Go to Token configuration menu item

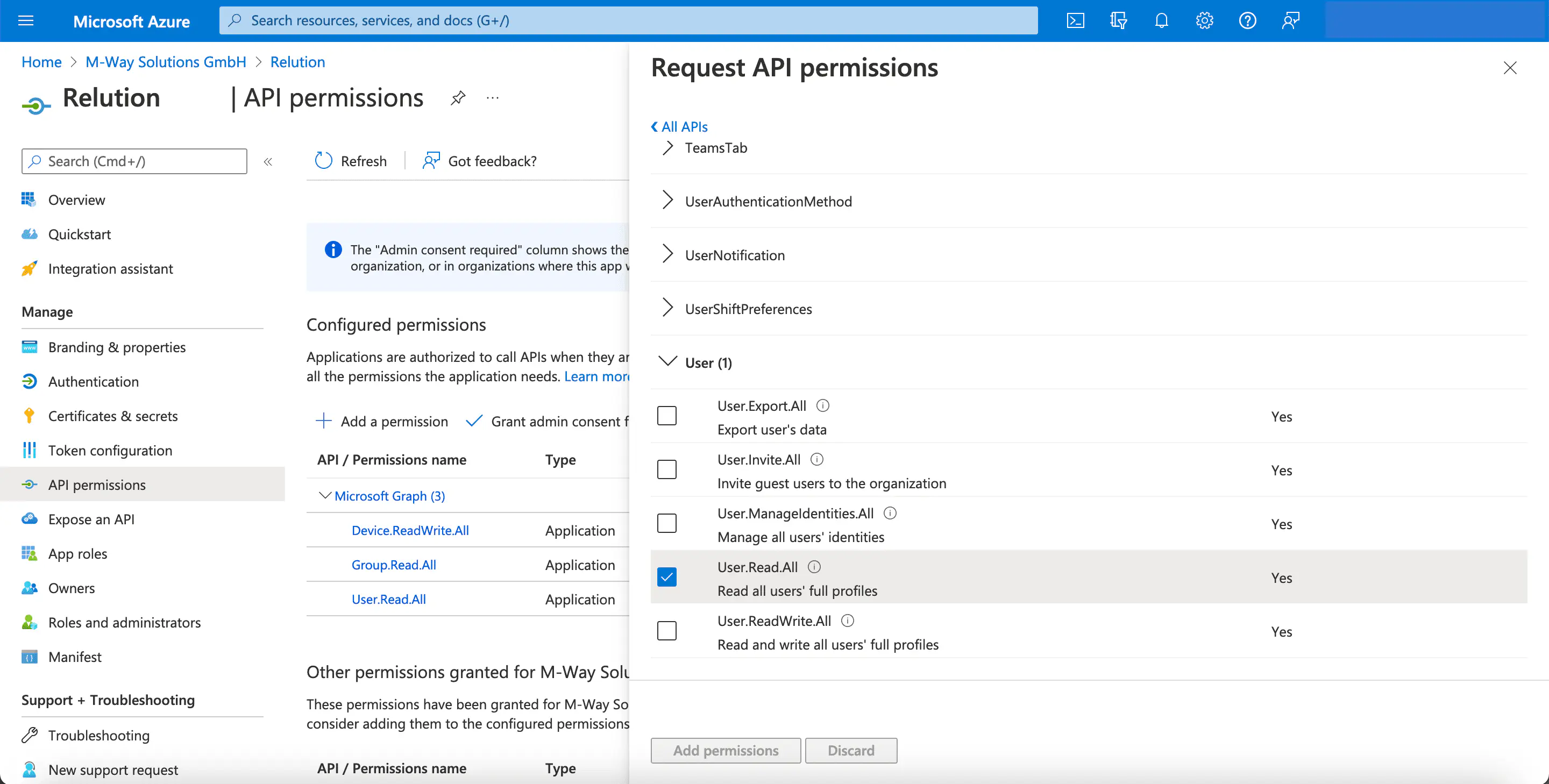click(110, 450)
